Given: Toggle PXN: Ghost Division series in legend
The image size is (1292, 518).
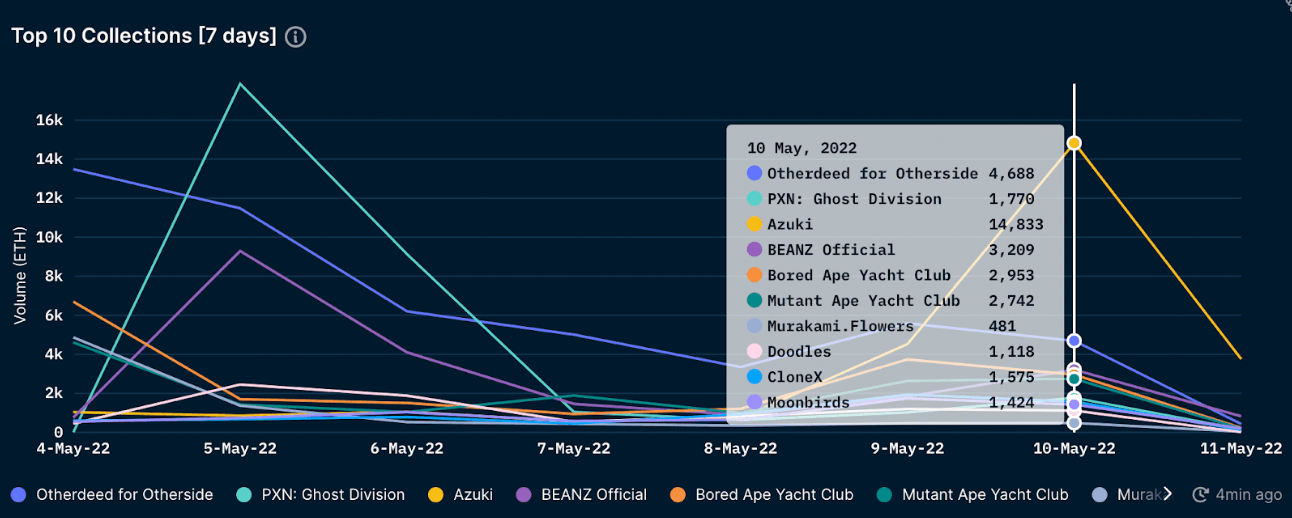Looking at the screenshot, I should (x=320, y=494).
